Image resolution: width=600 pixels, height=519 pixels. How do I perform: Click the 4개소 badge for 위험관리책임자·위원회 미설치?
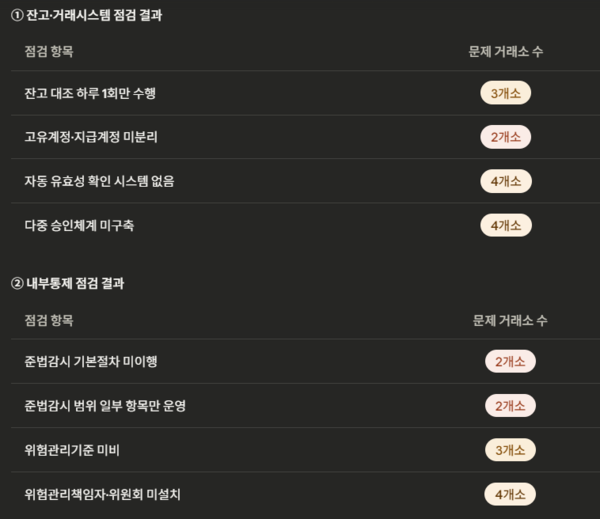coord(510,494)
